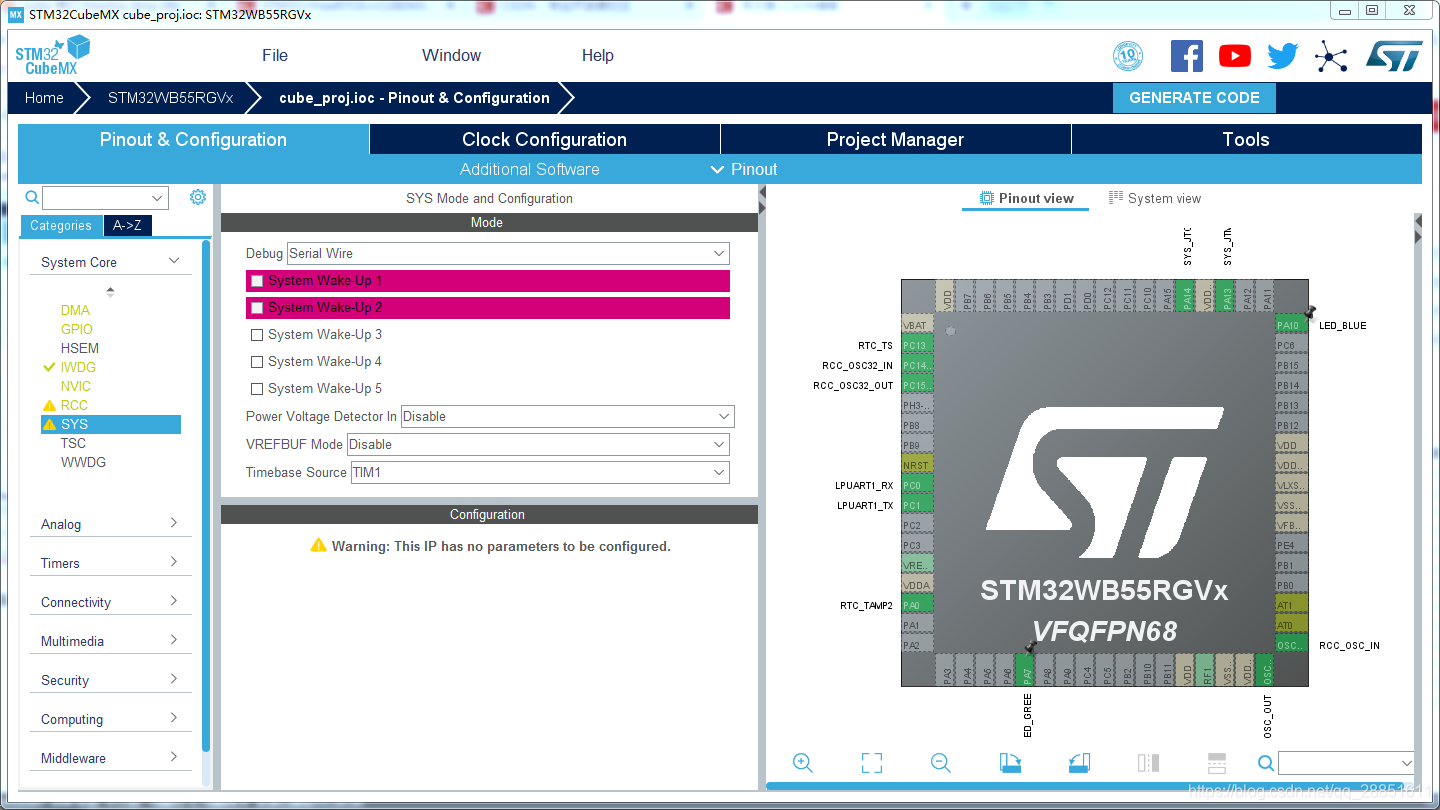
Task: Switch to System view
Action: (1155, 198)
